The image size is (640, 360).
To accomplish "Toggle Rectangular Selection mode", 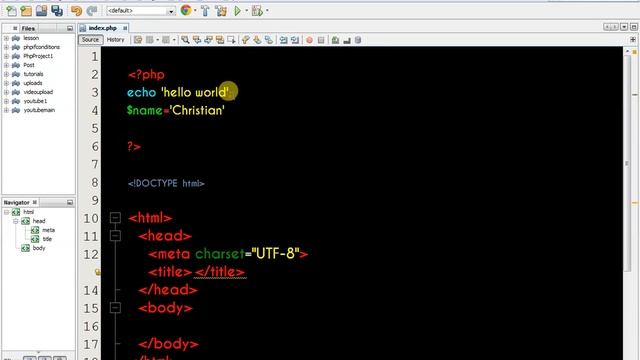I will (x=231, y=40).
